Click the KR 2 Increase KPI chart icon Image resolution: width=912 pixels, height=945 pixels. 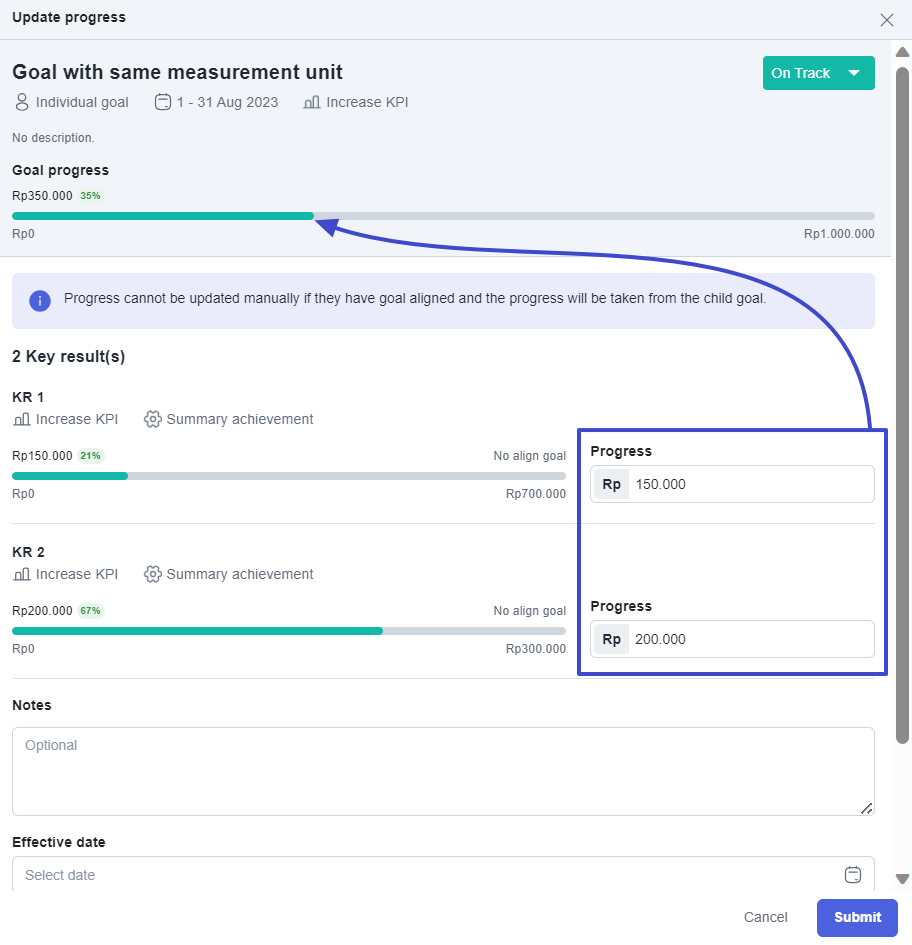[22, 574]
